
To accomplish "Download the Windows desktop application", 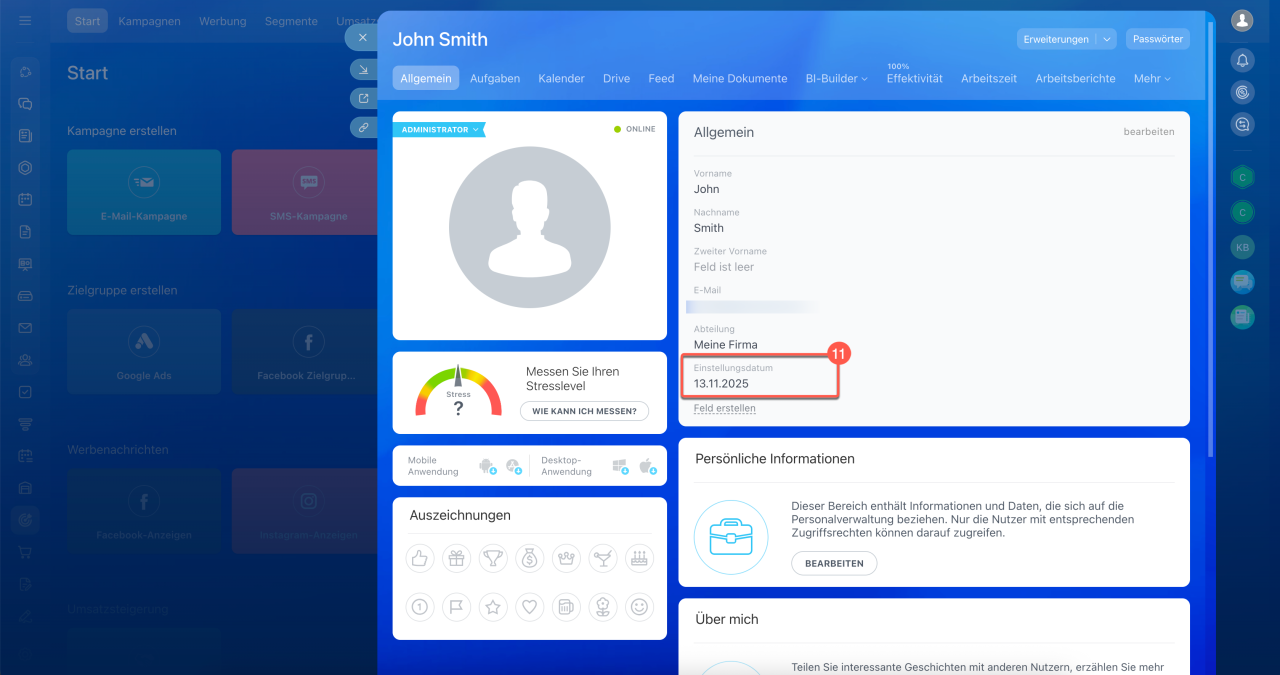I will coord(620,466).
